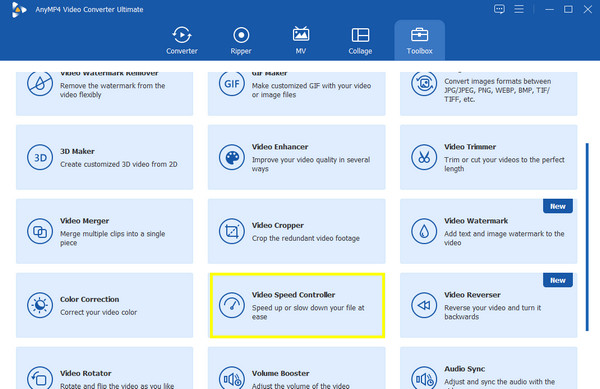This screenshot has height=389, width=600.
Task: Click the Color Correction sun icon
Action: (40, 305)
